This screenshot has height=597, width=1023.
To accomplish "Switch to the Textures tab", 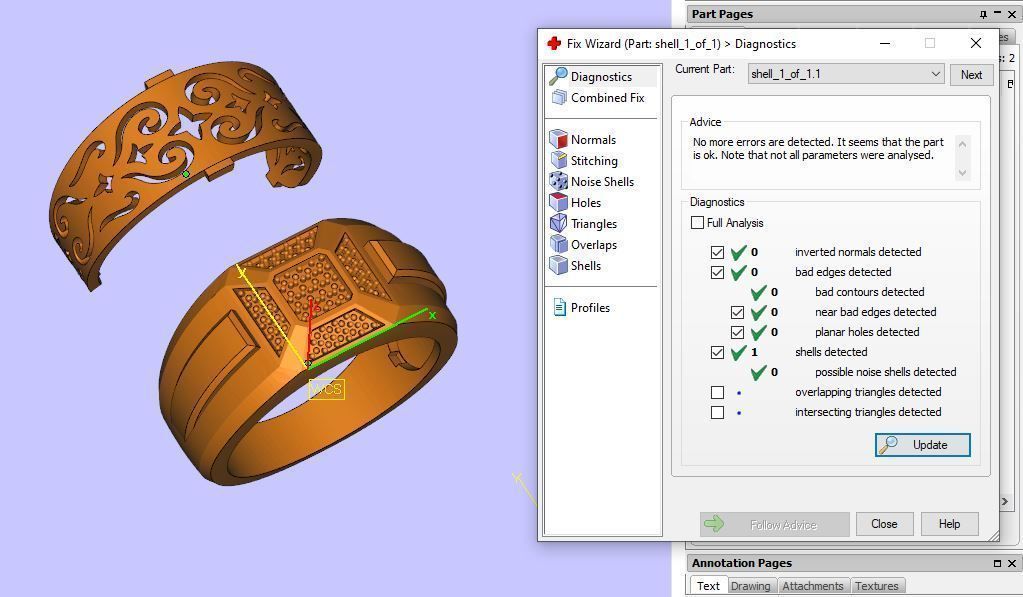I will coord(876,586).
